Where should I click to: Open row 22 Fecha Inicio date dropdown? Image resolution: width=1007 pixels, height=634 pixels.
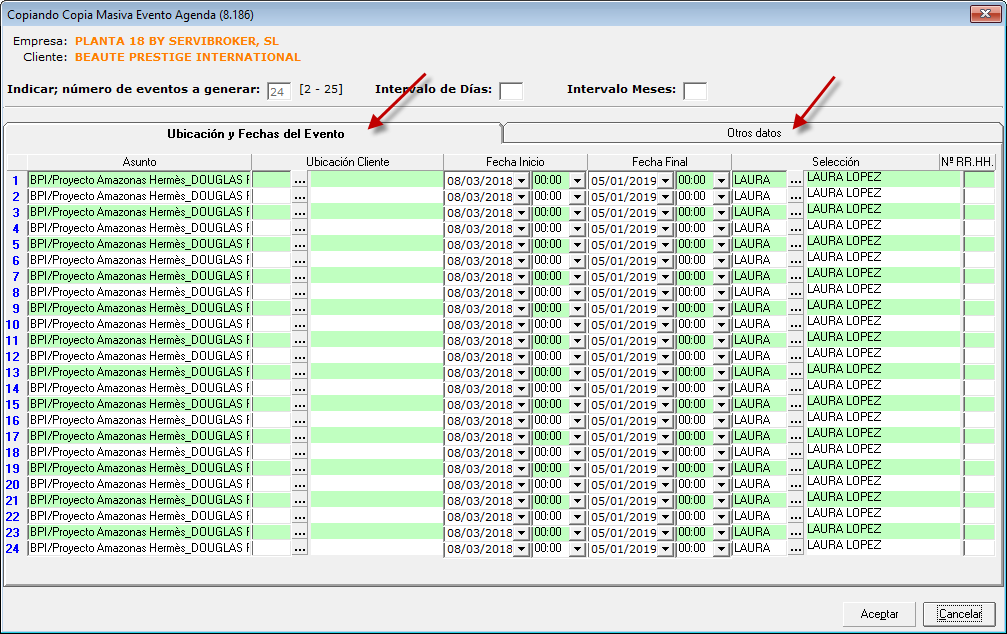click(521, 516)
